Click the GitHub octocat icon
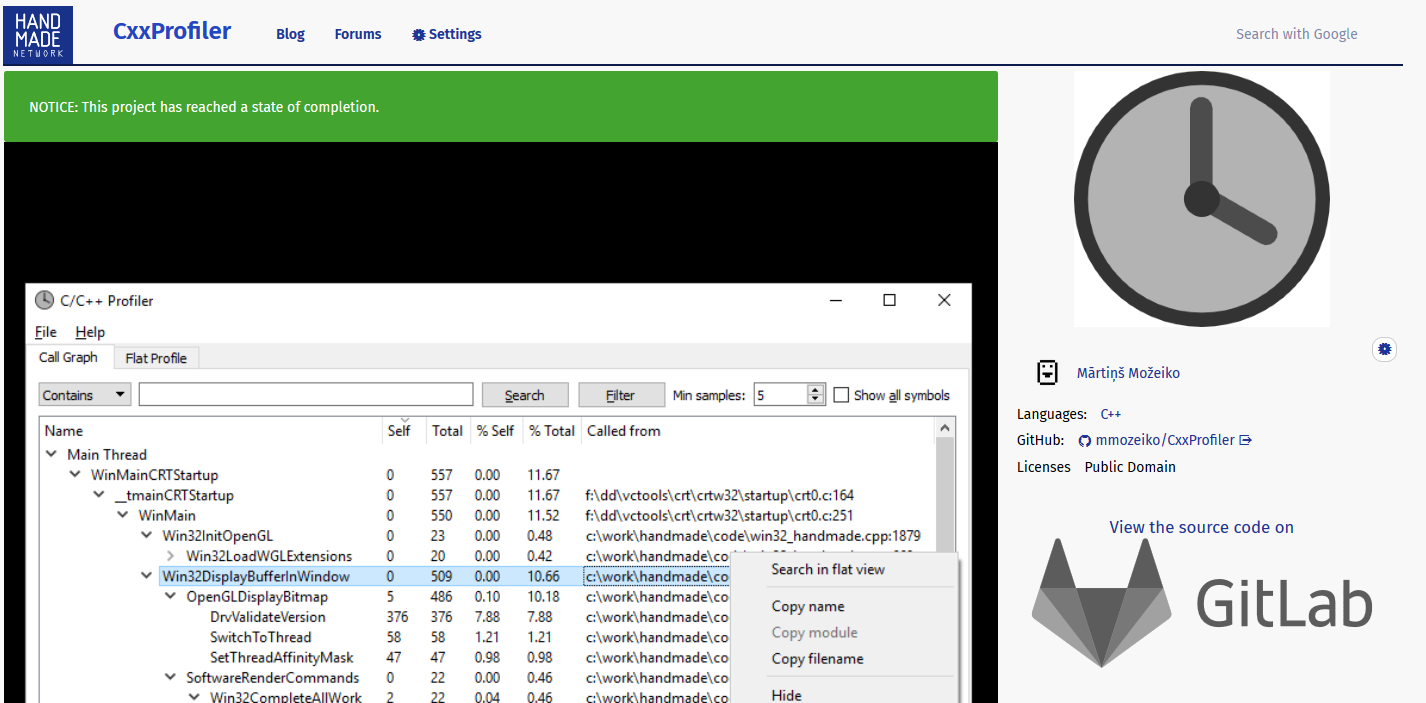Screen dimensions: 1426x703 (1084, 440)
